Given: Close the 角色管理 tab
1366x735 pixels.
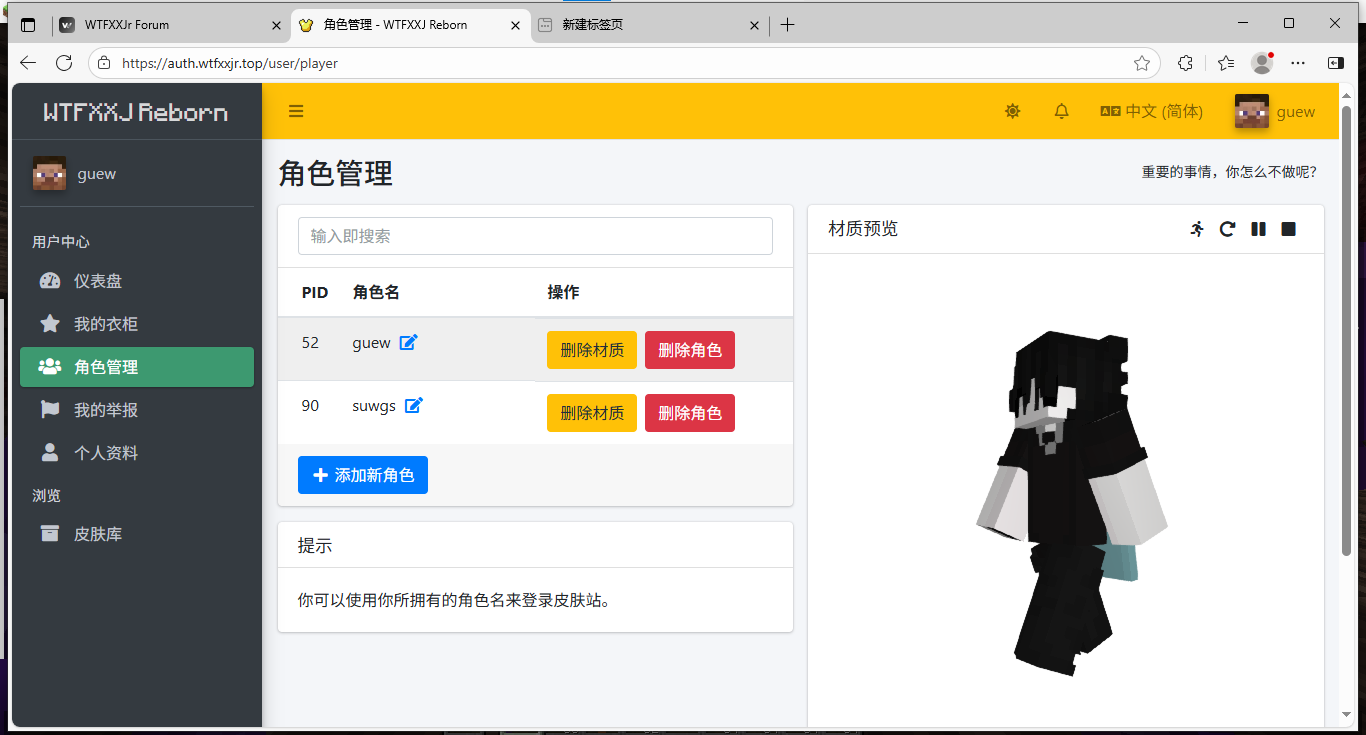Looking at the screenshot, I should coord(515,25).
